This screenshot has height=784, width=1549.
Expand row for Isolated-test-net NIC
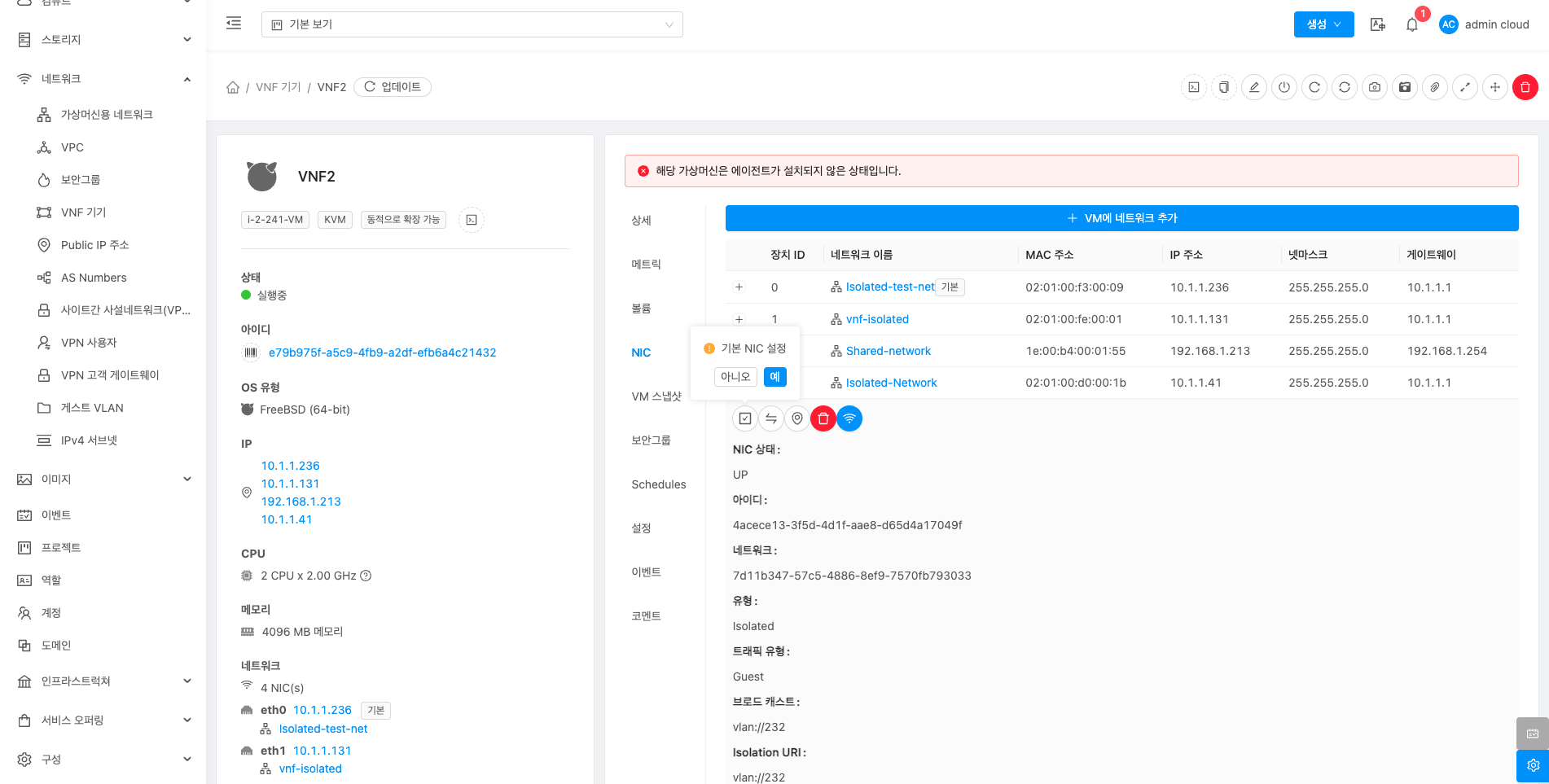click(739, 287)
